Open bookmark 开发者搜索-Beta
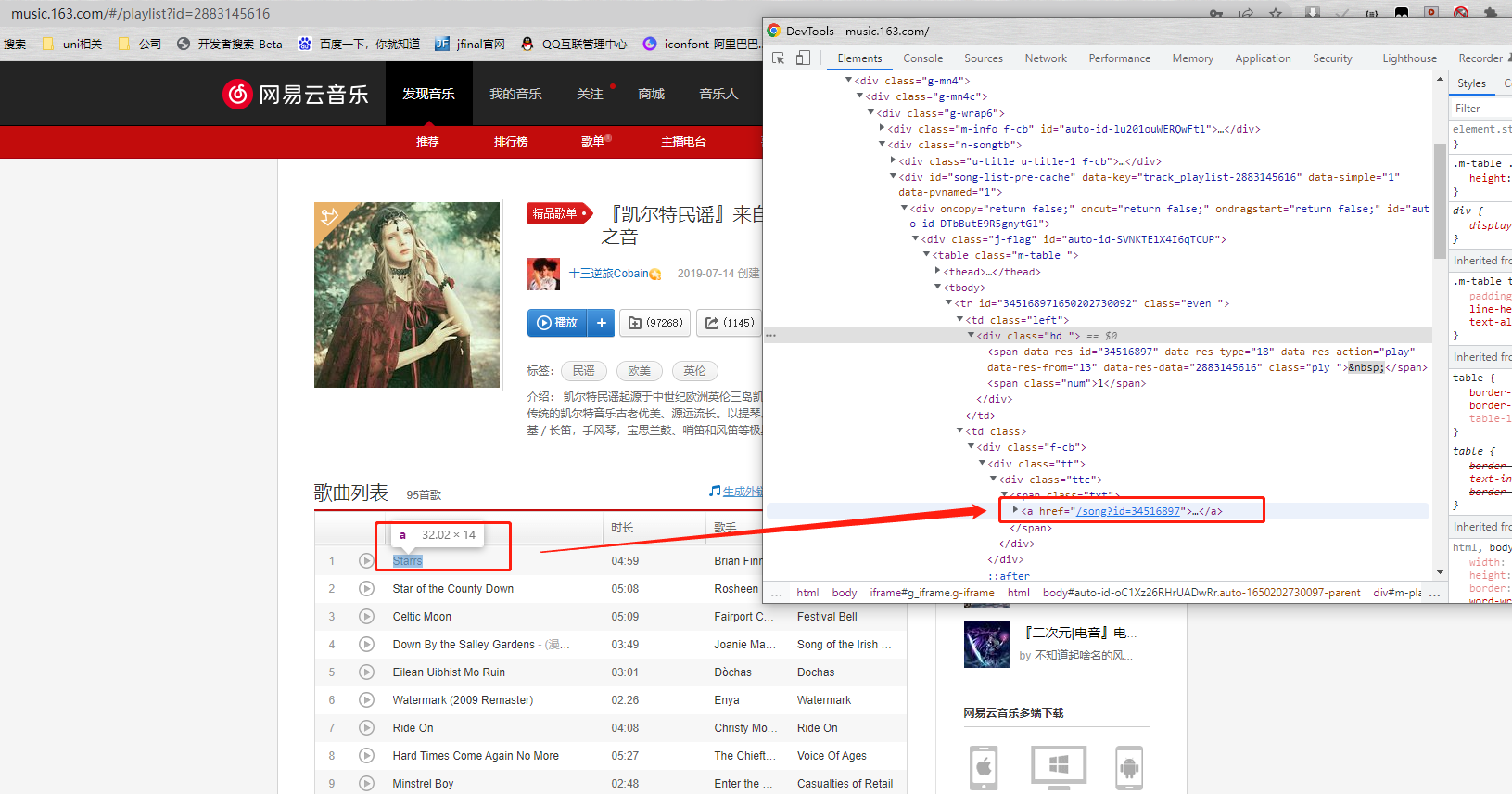This screenshot has height=794, width=1512. point(230,44)
